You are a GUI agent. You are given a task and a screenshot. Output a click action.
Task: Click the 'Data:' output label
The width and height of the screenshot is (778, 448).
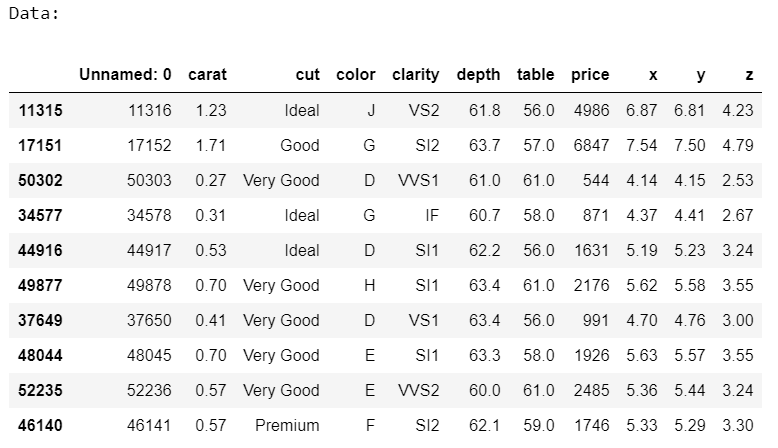[34, 13]
